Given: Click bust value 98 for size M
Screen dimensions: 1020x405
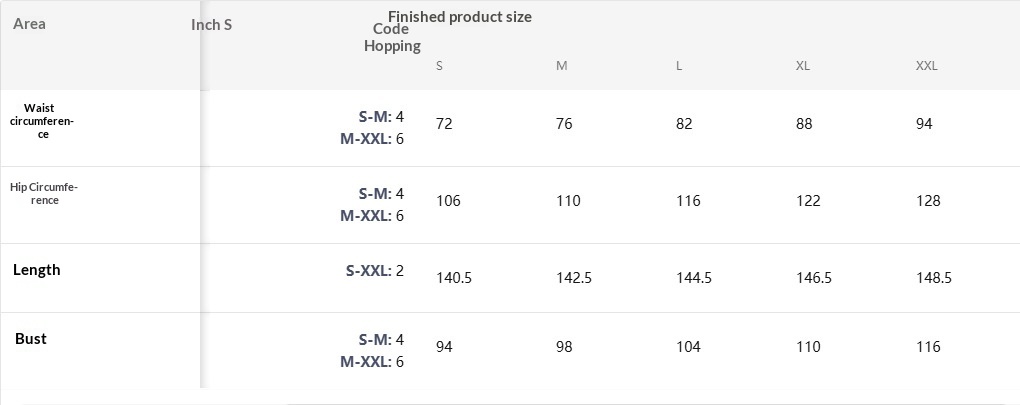Looking at the screenshot, I should pos(564,347).
